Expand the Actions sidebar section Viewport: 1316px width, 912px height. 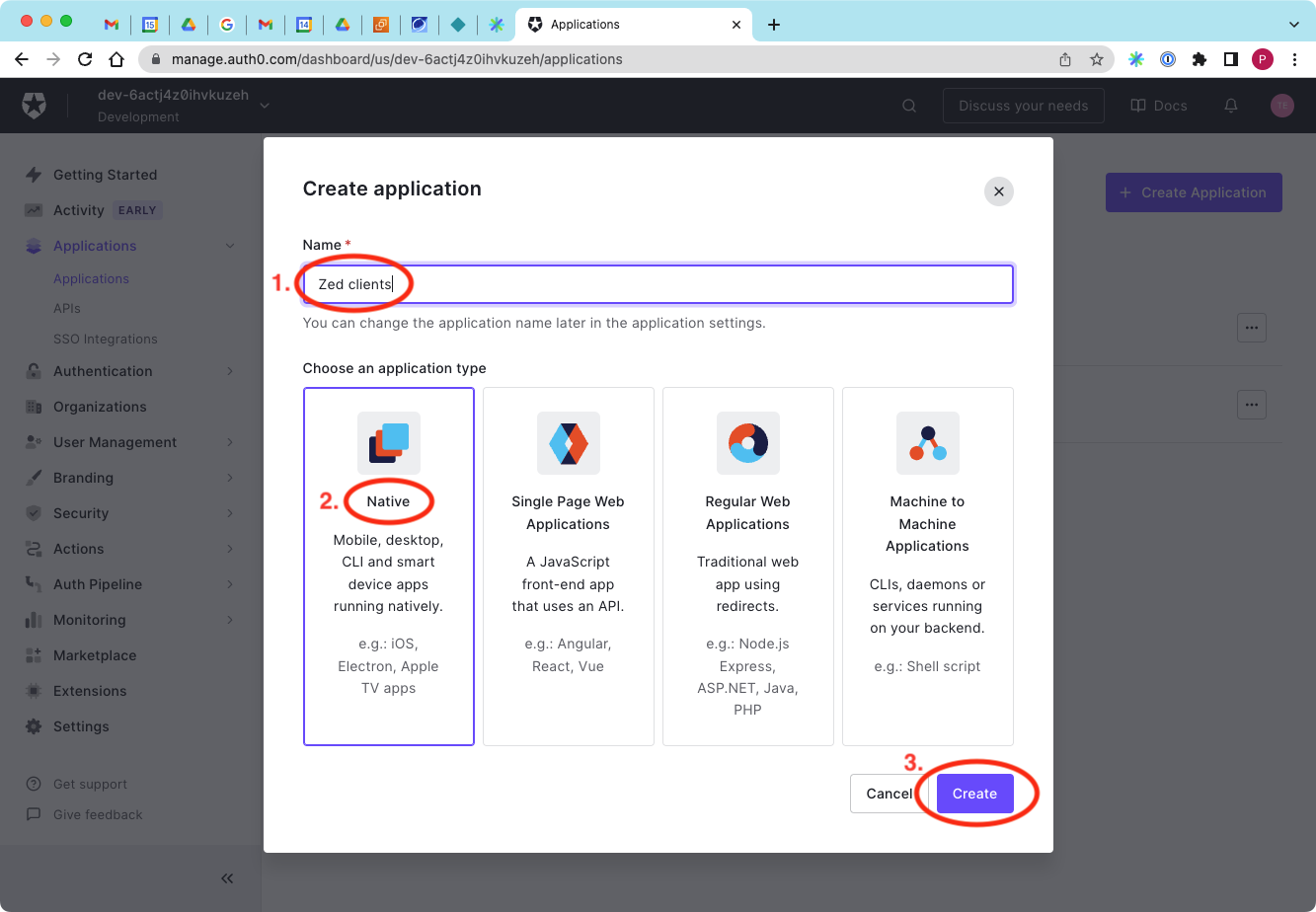230,549
